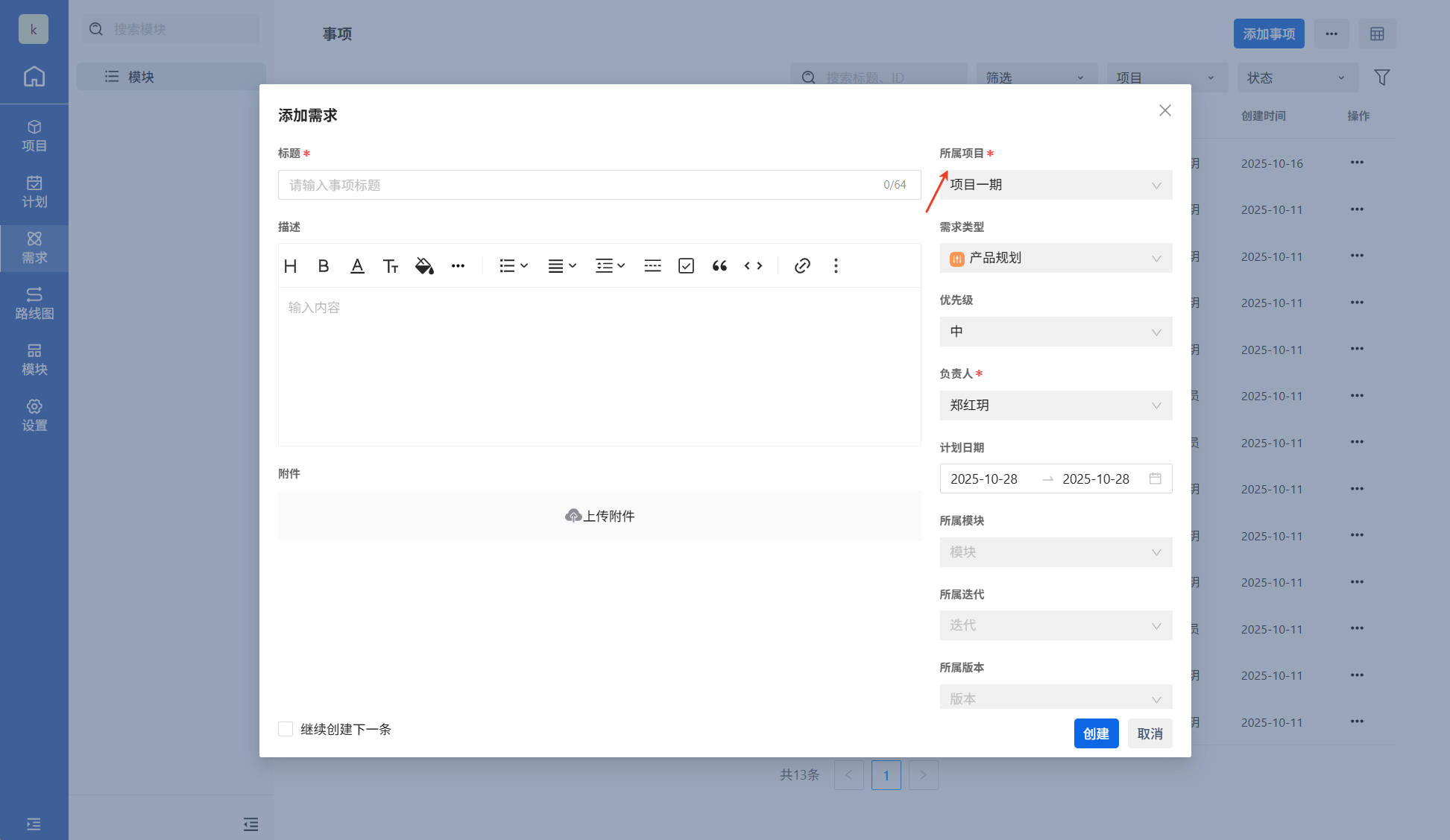Check the 继续创建下一条 checkbox
Image resolution: width=1450 pixels, height=840 pixels.
tap(286, 729)
